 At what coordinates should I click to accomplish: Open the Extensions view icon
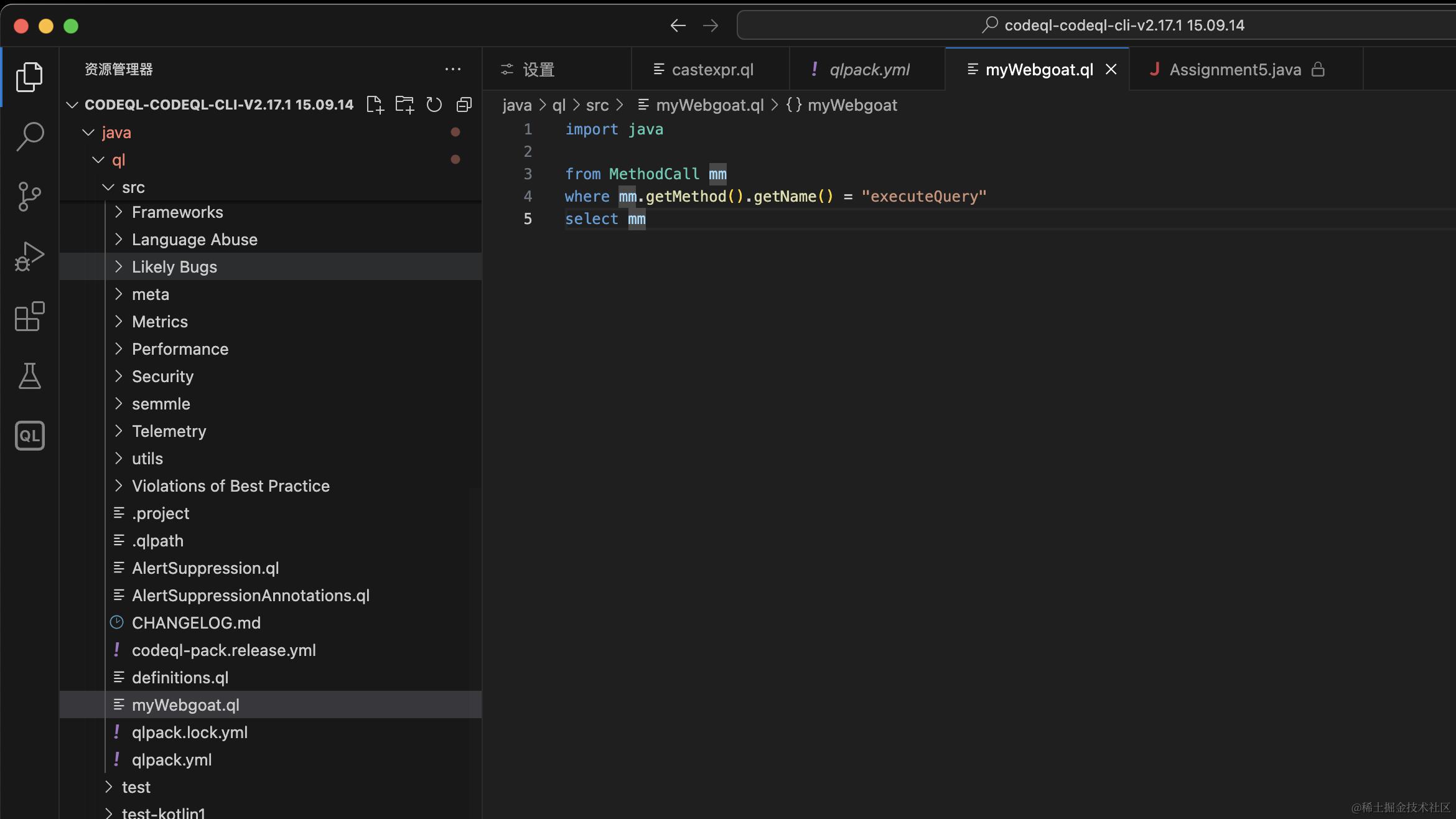pyautogui.click(x=29, y=316)
